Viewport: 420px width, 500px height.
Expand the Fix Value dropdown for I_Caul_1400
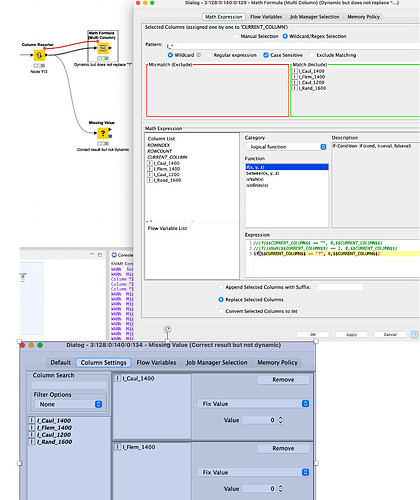pyautogui.click(x=254, y=404)
